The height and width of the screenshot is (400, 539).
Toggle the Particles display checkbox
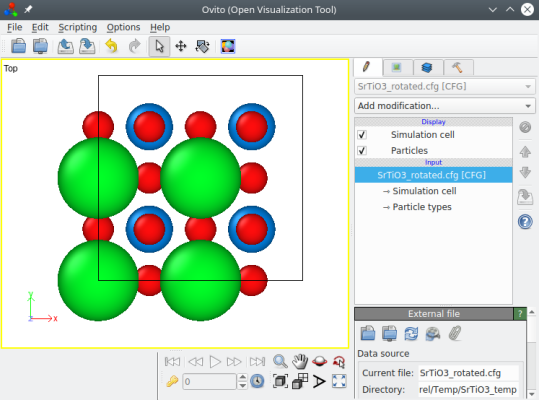362,151
